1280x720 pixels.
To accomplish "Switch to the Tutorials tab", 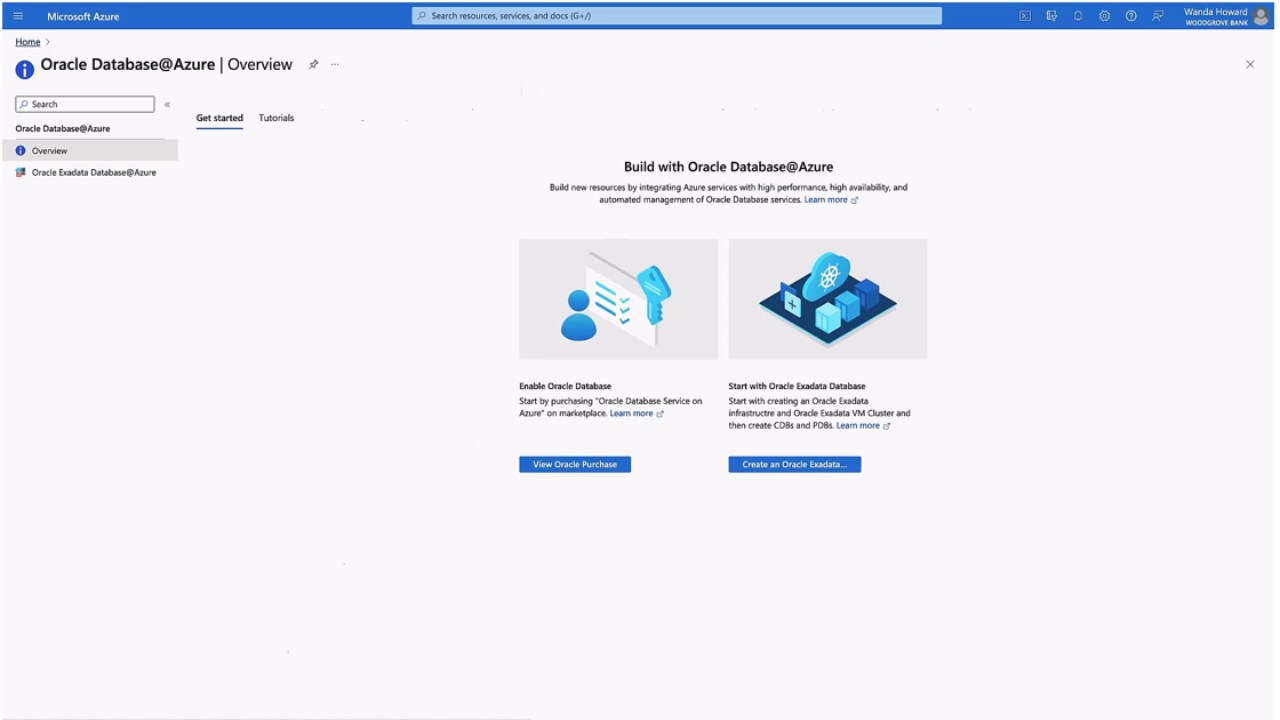I will point(276,118).
